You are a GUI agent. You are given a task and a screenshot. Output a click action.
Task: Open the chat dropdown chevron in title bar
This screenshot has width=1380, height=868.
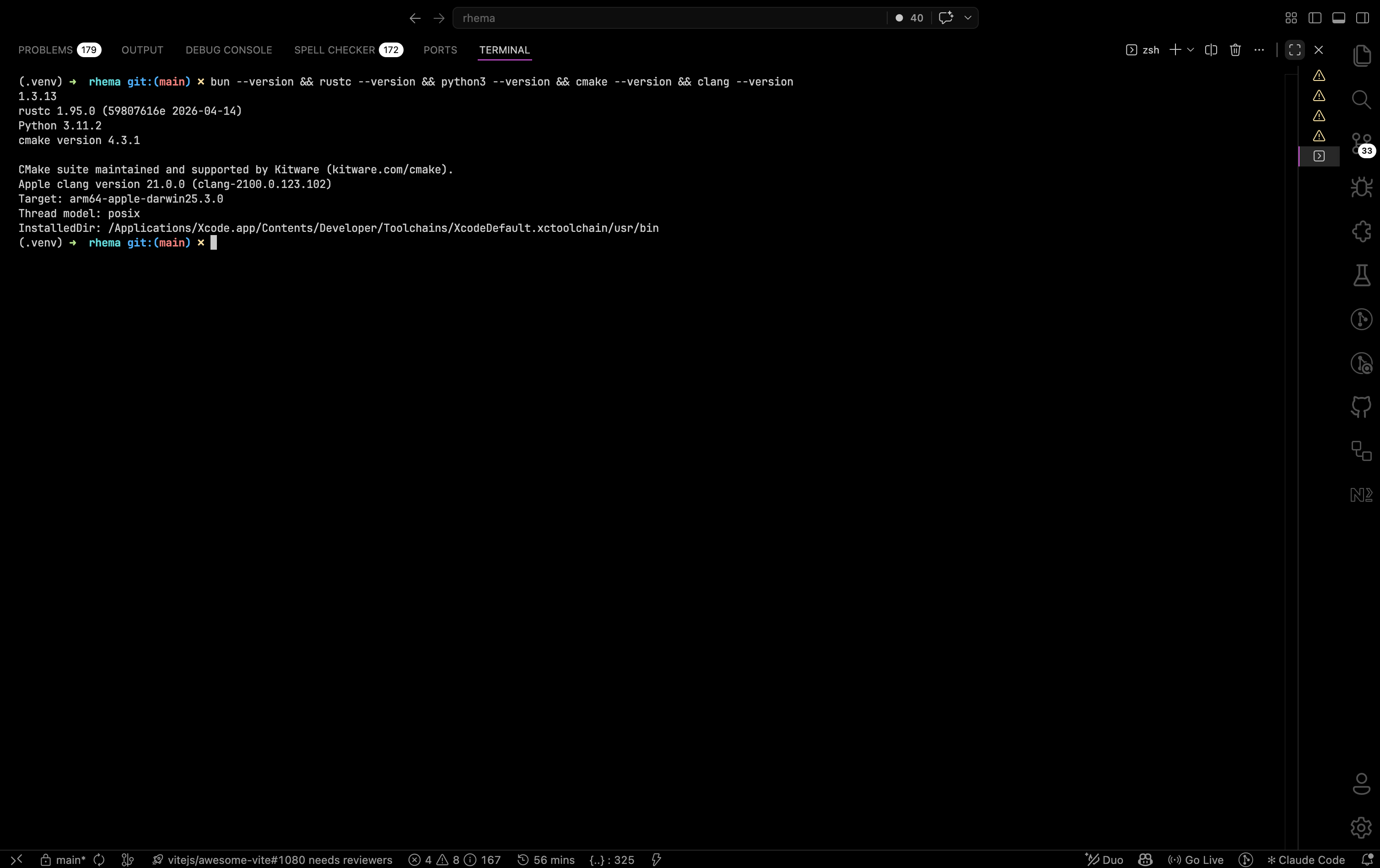[968, 18]
